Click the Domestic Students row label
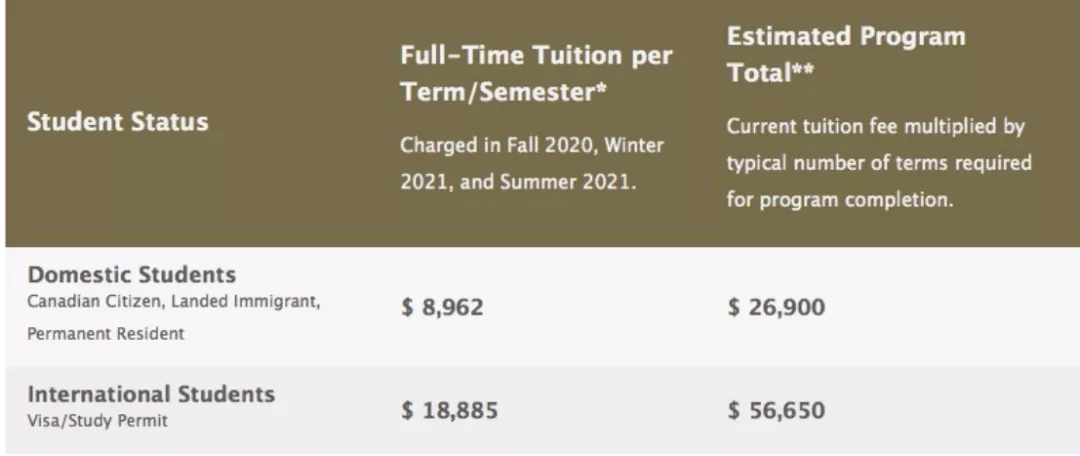This screenshot has width=1080, height=456. coord(132,274)
